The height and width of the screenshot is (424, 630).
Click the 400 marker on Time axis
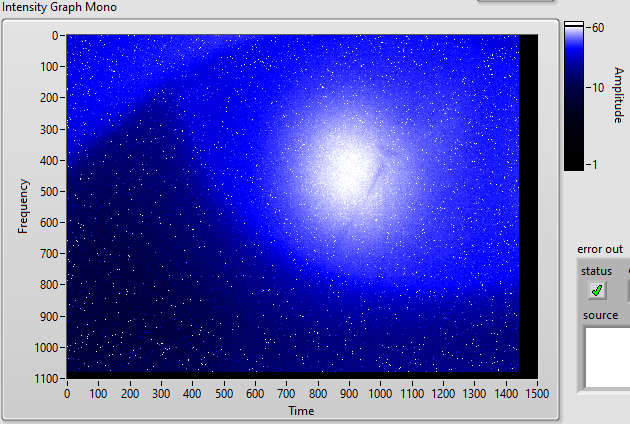(192, 393)
